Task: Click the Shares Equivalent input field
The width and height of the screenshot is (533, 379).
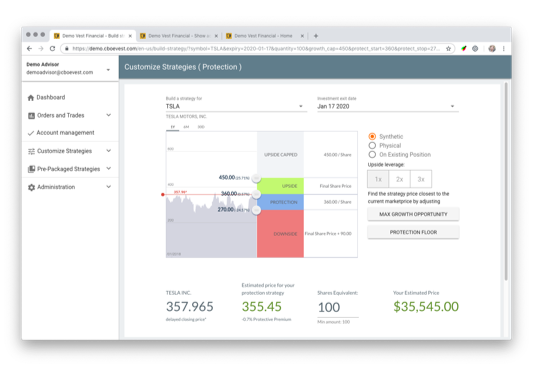Action: tap(338, 308)
